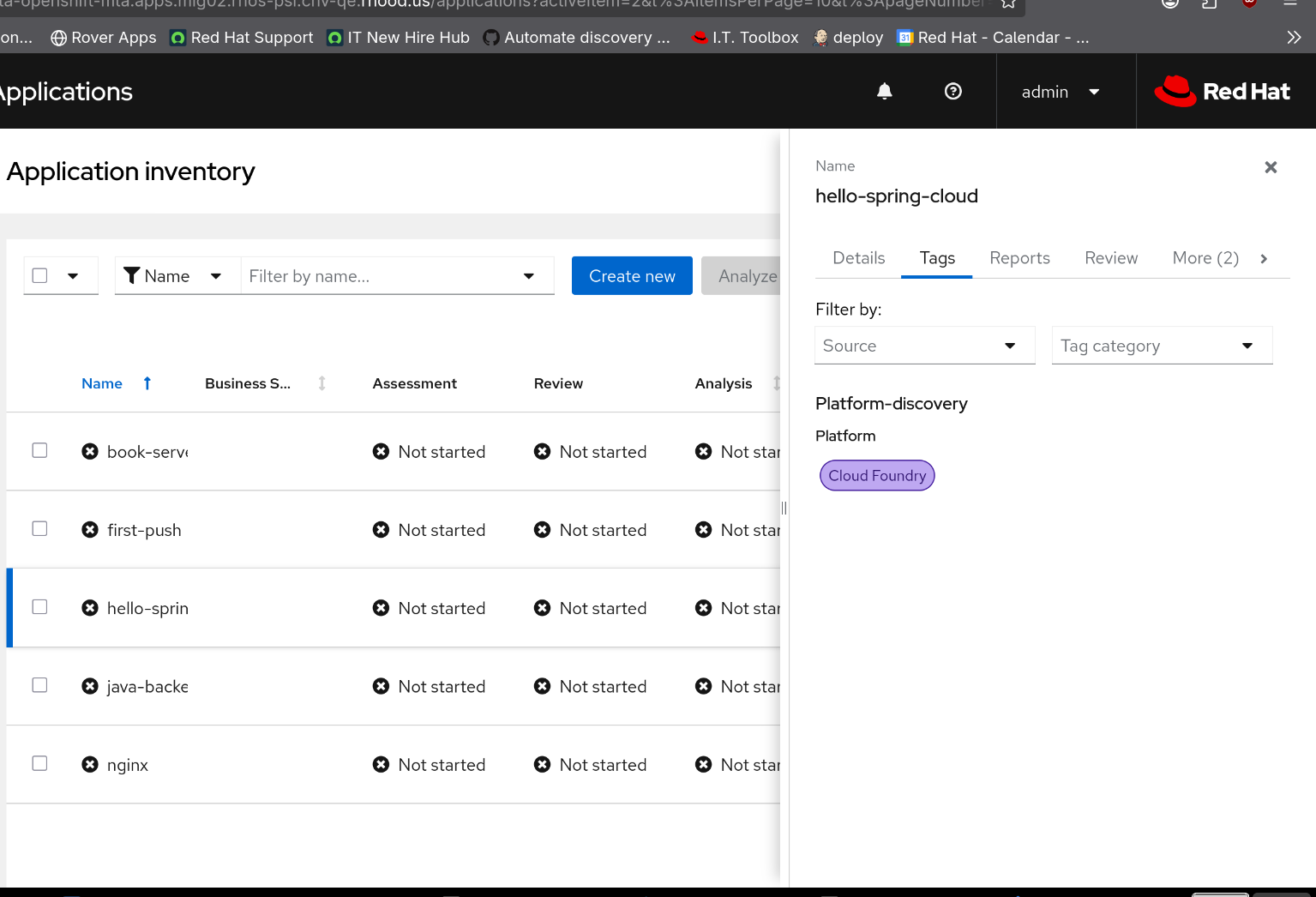This screenshot has height=897, width=1316.
Task: Click the Cloud Foundry tag label
Action: 877,475
